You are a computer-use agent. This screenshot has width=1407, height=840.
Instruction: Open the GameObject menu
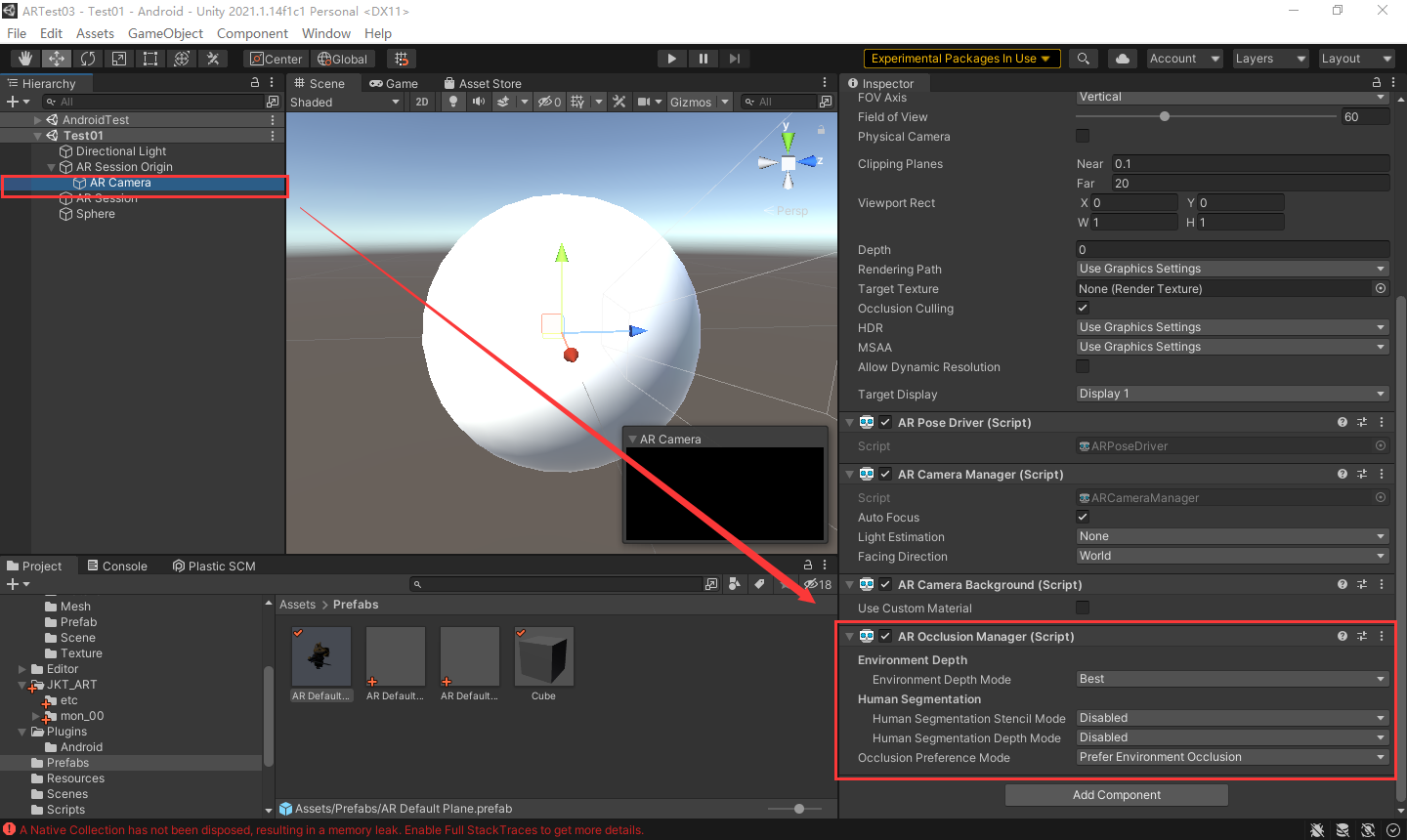(165, 32)
